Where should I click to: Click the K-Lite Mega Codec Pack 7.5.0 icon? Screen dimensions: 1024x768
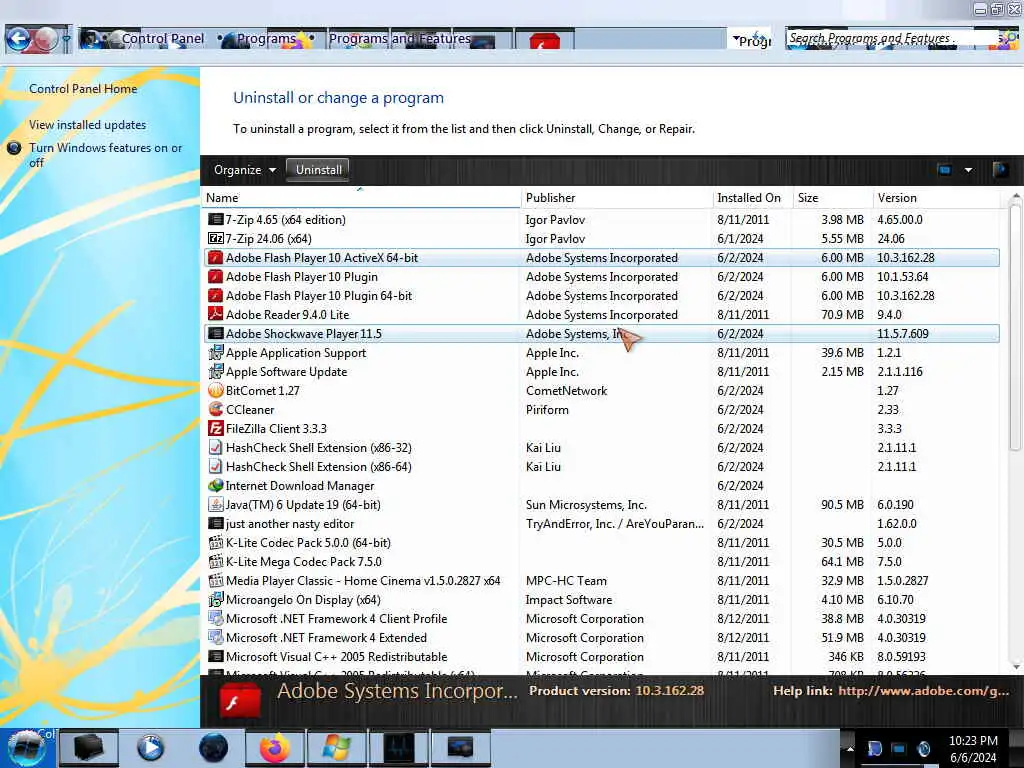point(216,562)
